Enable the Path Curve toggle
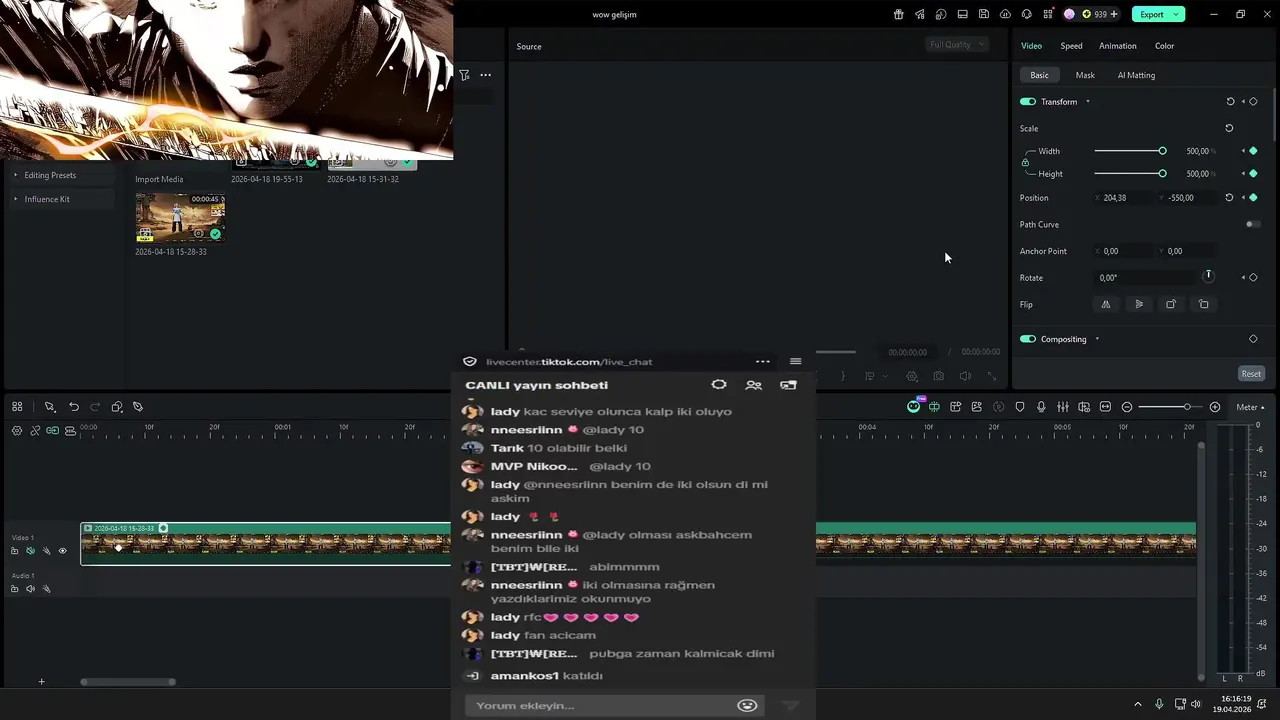The height and width of the screenshot is (720, 1280). coord(1252,224)
